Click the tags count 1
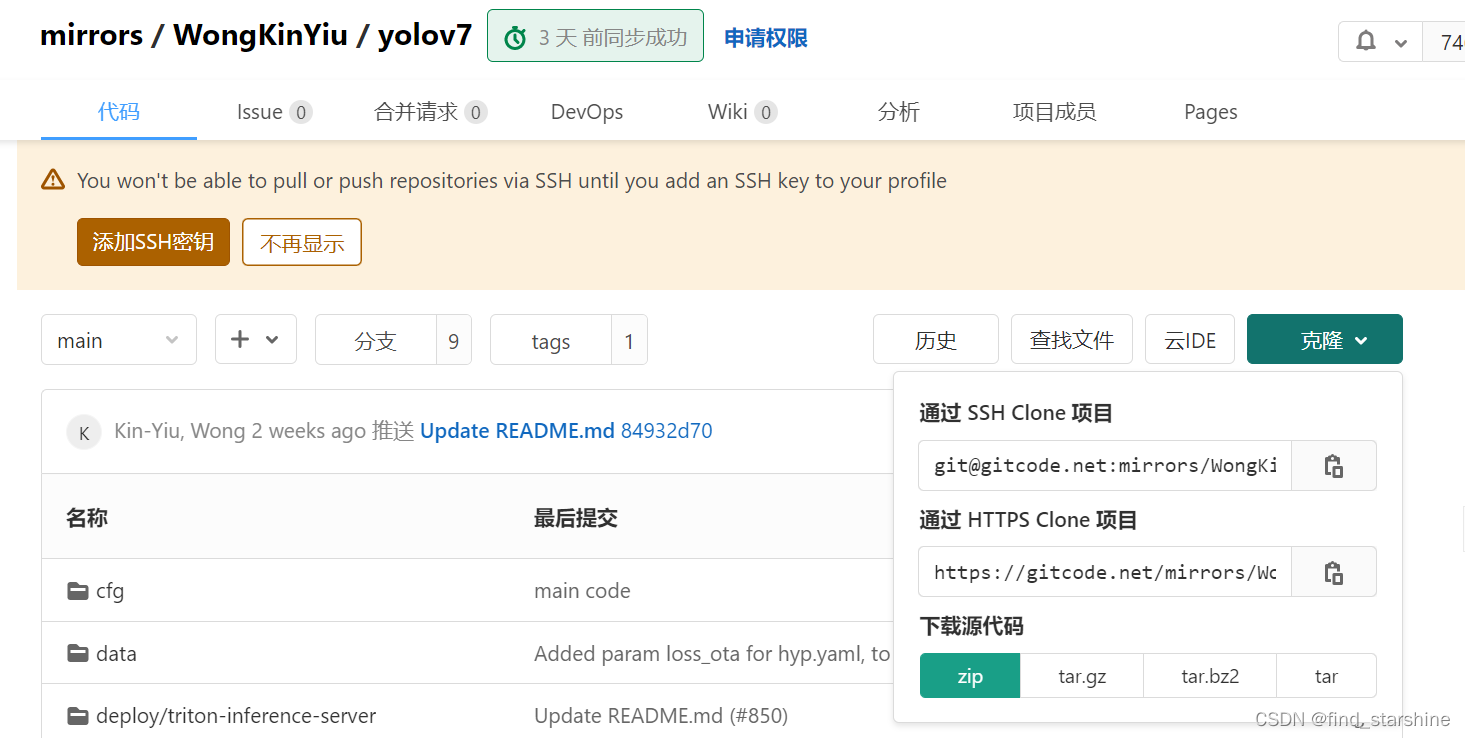Viewport: 1465px width, 738px height. pyautogui.click(x=629, y=340)
